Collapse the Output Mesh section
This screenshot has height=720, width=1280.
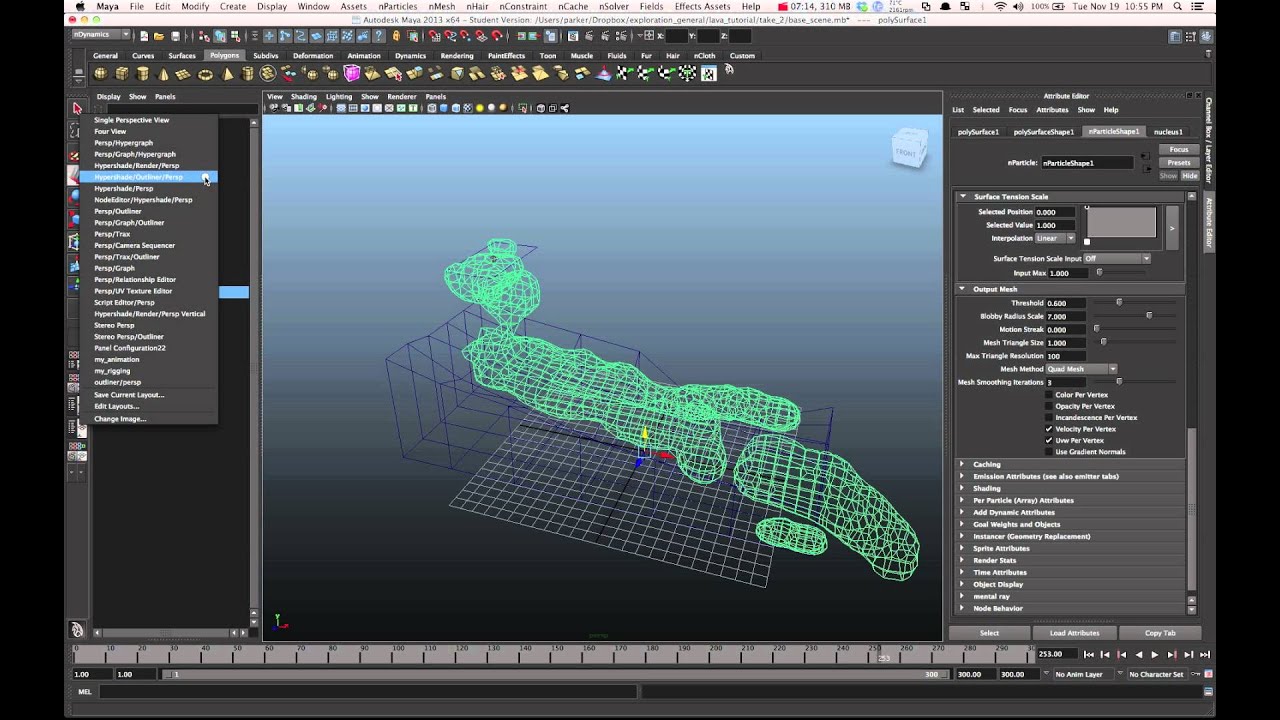(1070, 289)
